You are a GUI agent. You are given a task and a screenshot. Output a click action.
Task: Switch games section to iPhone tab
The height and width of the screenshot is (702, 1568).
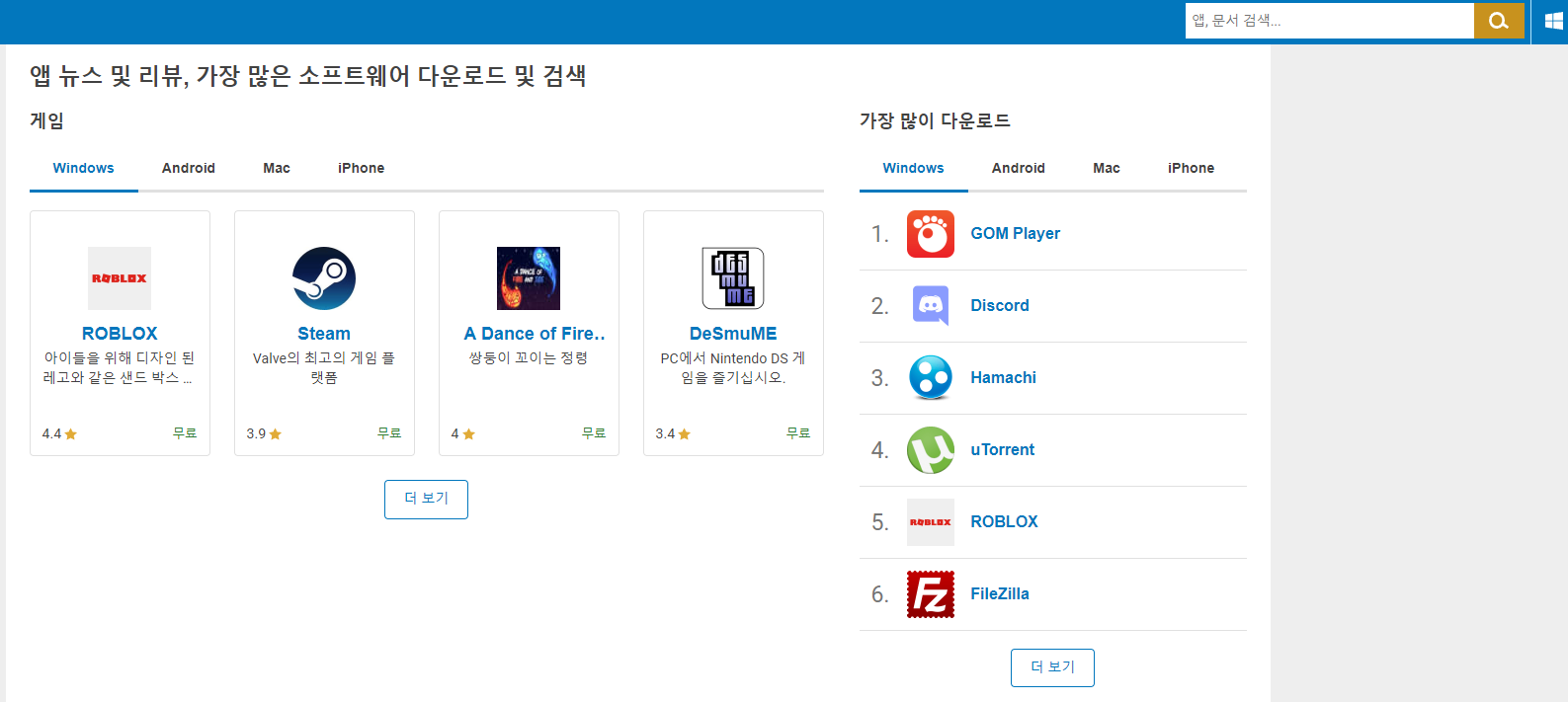tap(362, 168)
